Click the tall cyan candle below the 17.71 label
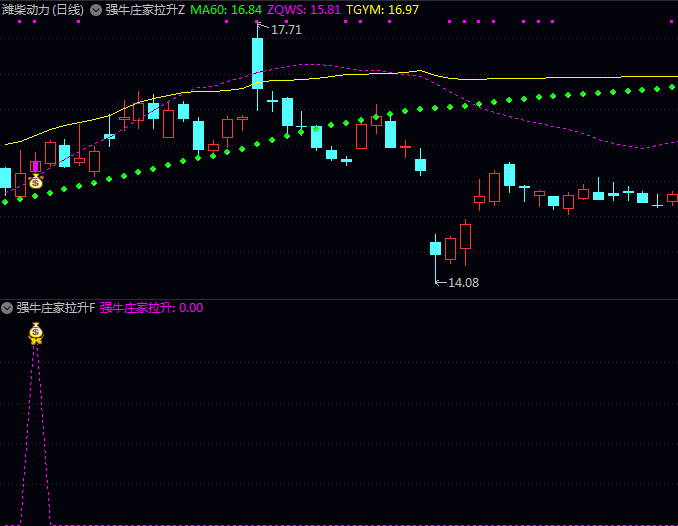The width and height of the screenshot is (678, 526). (257, 63)
